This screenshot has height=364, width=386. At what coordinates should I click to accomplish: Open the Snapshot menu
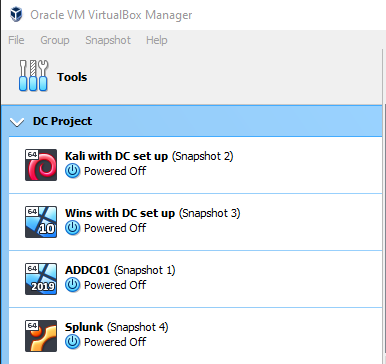click(x=108, y=40)
